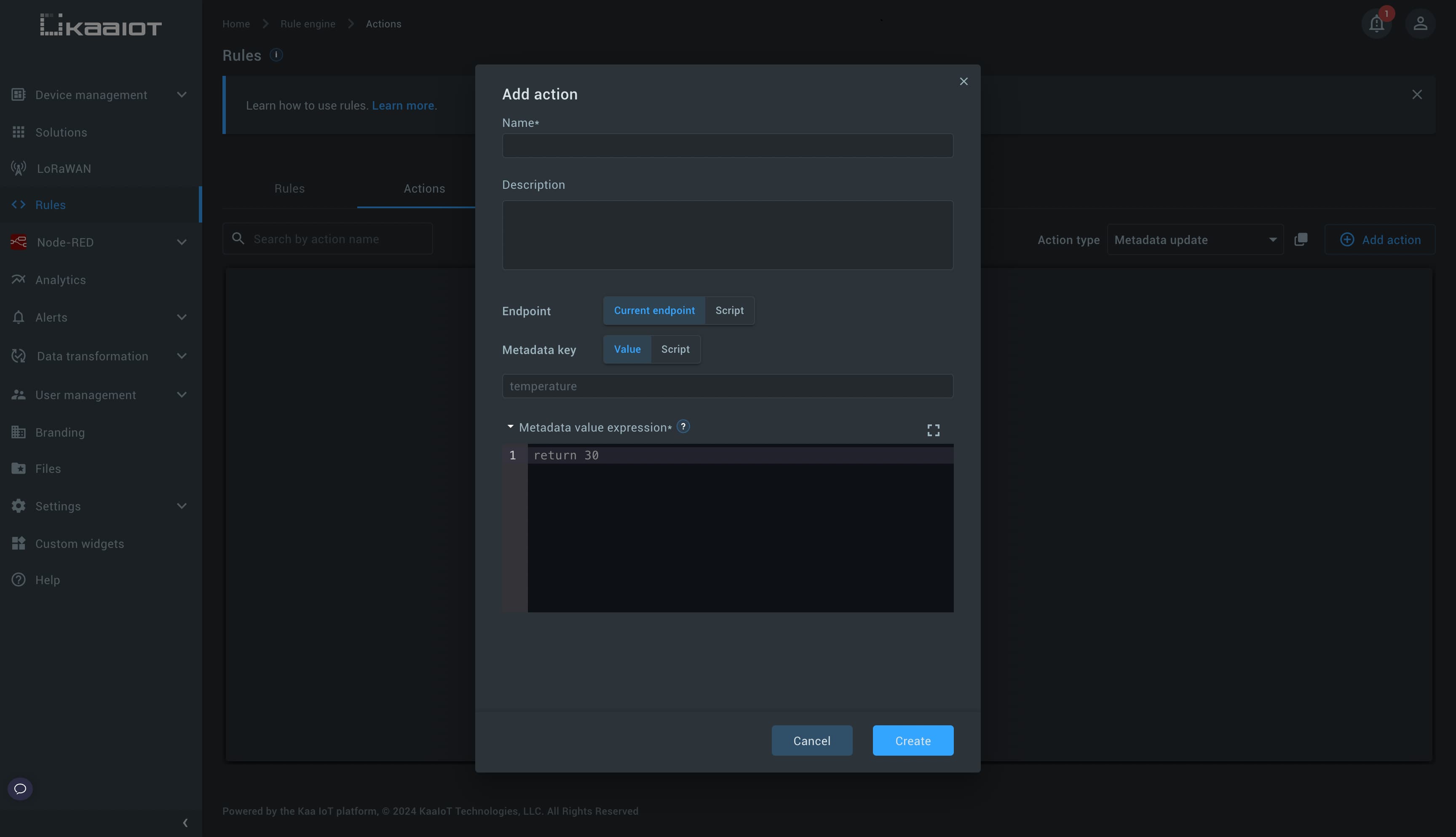Click the Learn more link
Viewport: 1456px width, 837px height.
tap(403, 105)
